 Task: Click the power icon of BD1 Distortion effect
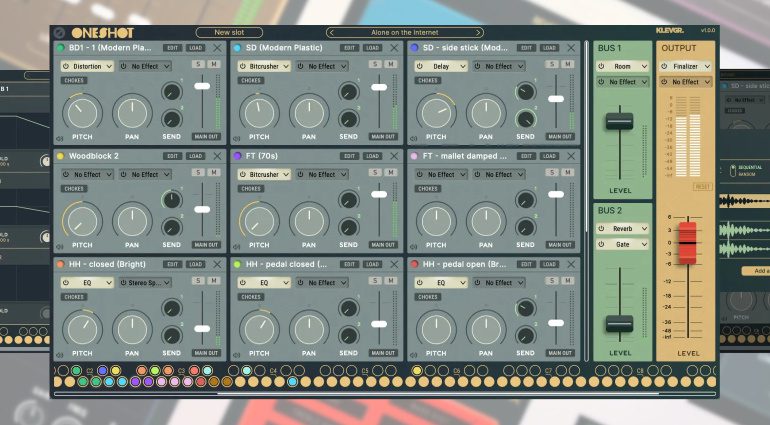tap(66, 66)
